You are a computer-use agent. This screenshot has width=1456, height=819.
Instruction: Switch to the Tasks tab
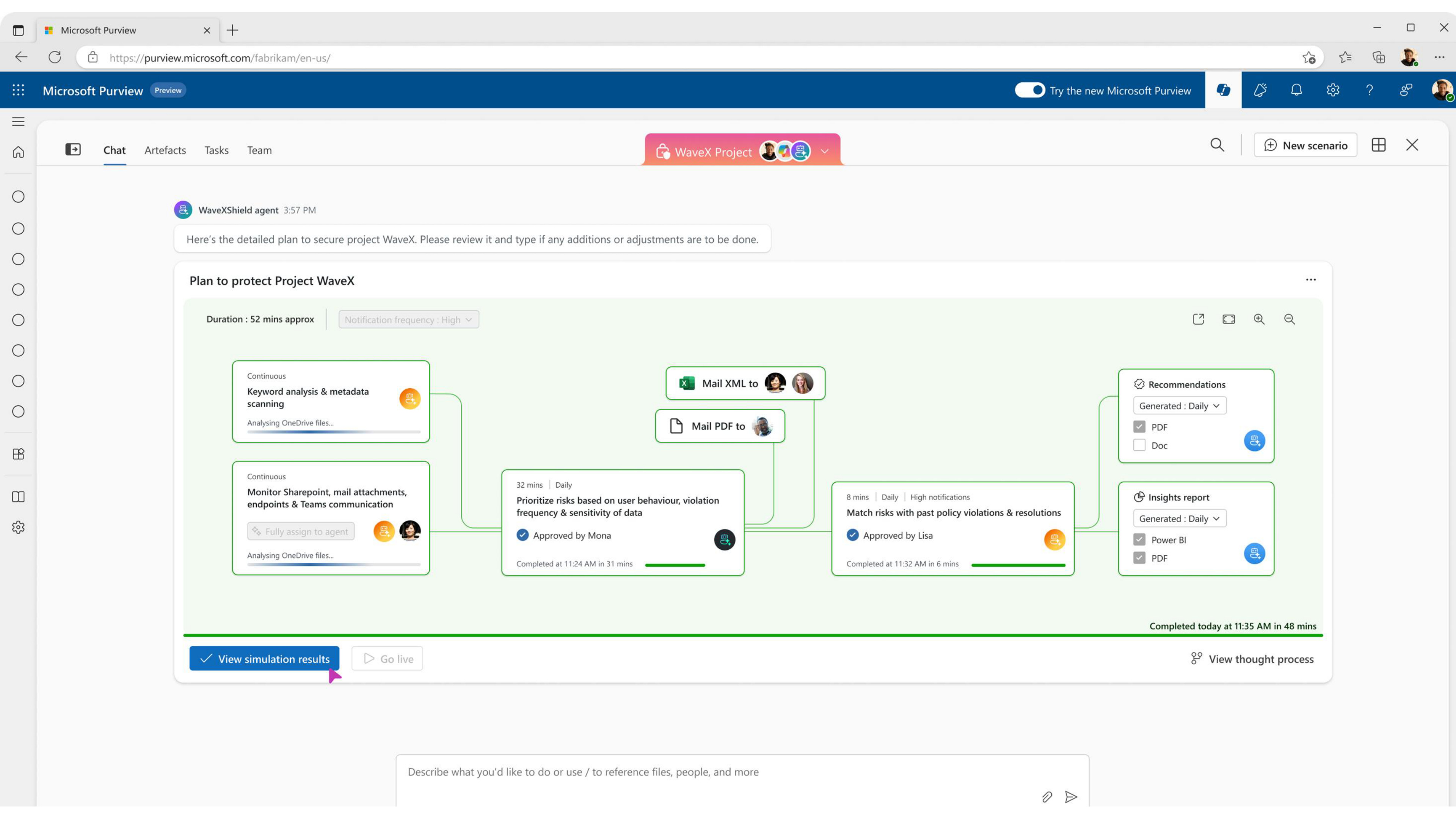(x=217, y=150)
